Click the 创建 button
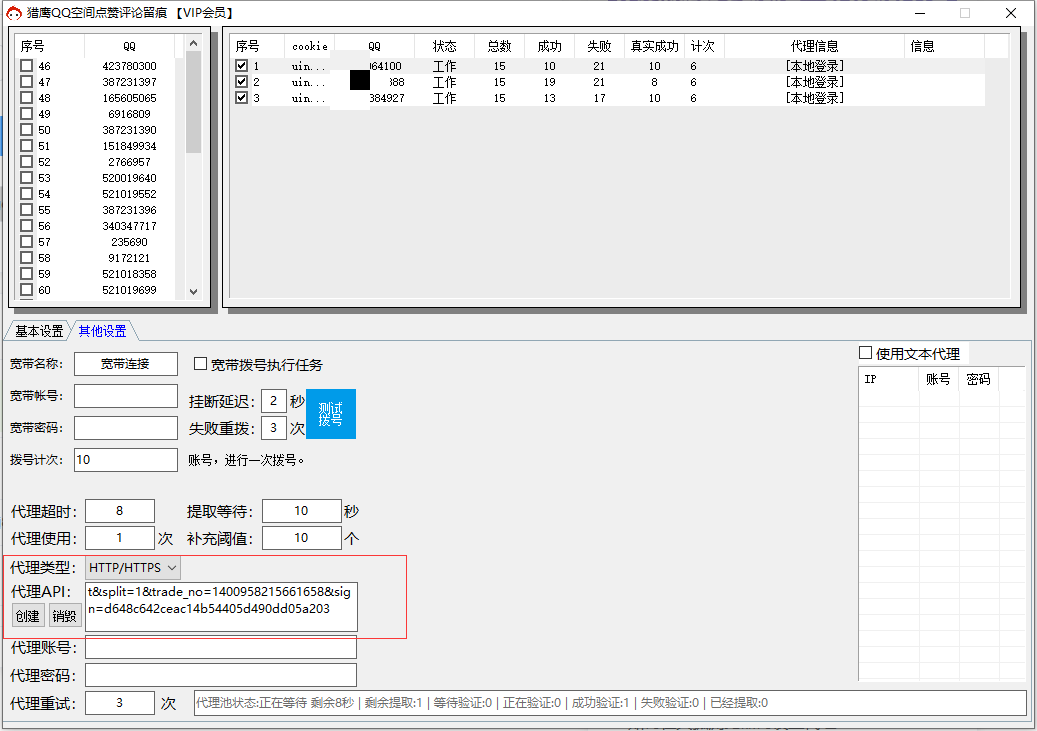The image size is (1037, 731). click(x=28, y=616)
